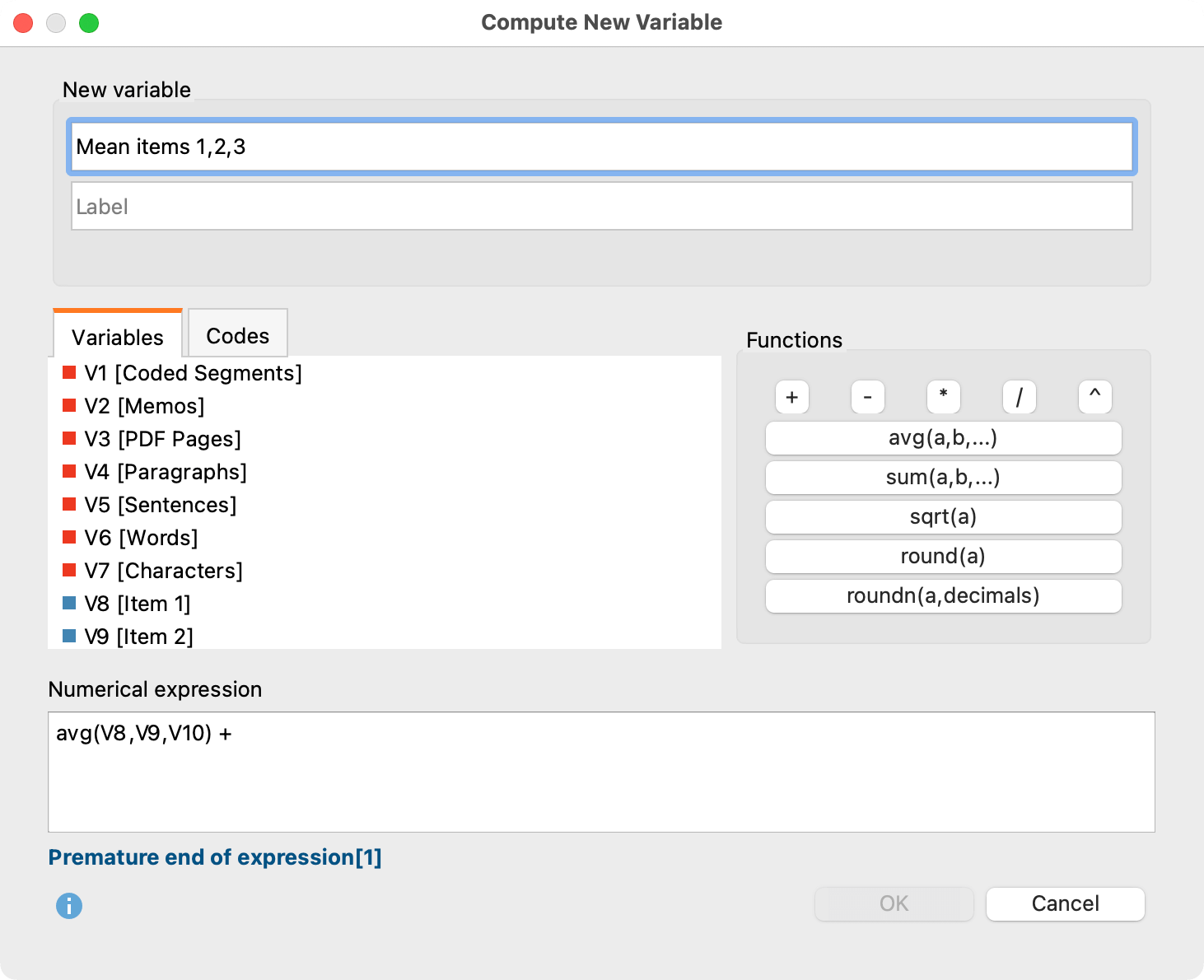Click inside the Numerical expression box

(600, 770)
